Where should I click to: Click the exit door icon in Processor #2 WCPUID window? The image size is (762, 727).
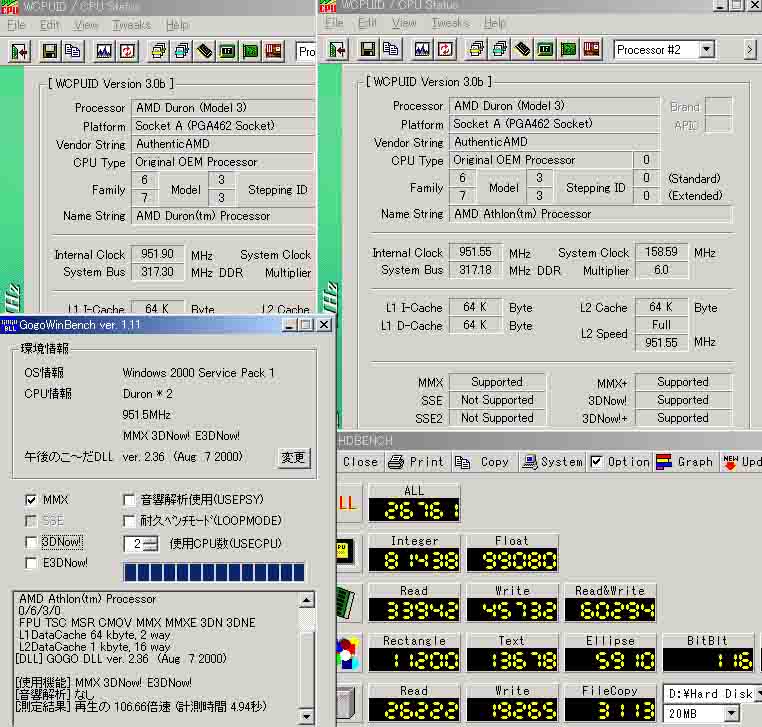coord(337,50)
